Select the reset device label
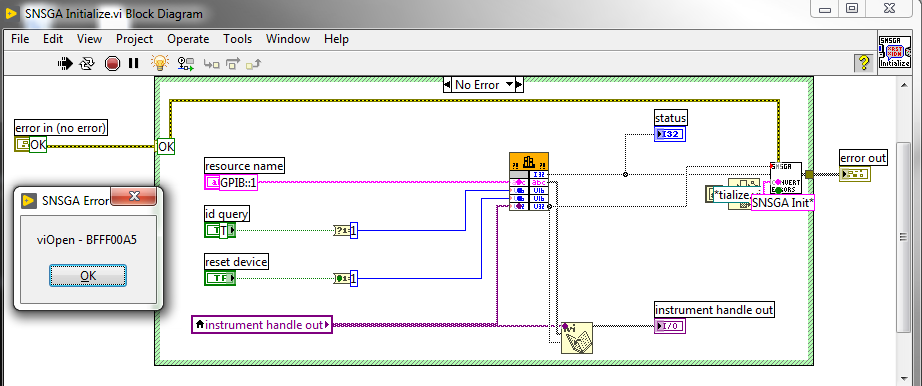Screen dimensions: 922x386 click(236, 261)
